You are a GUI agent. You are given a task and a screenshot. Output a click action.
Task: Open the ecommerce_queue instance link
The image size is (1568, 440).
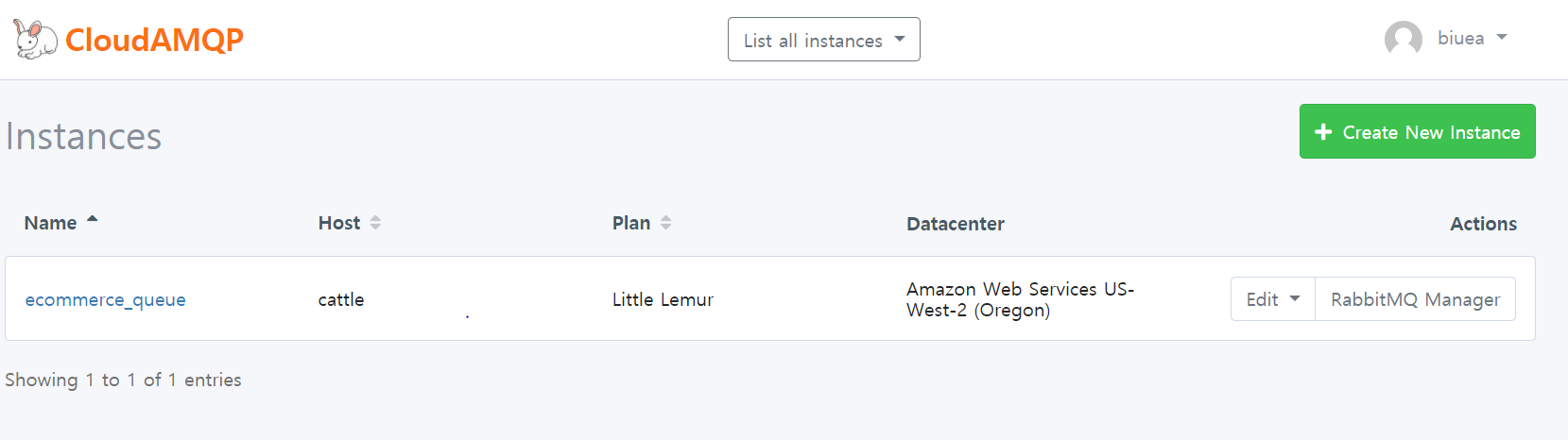[x=105, y=299]
